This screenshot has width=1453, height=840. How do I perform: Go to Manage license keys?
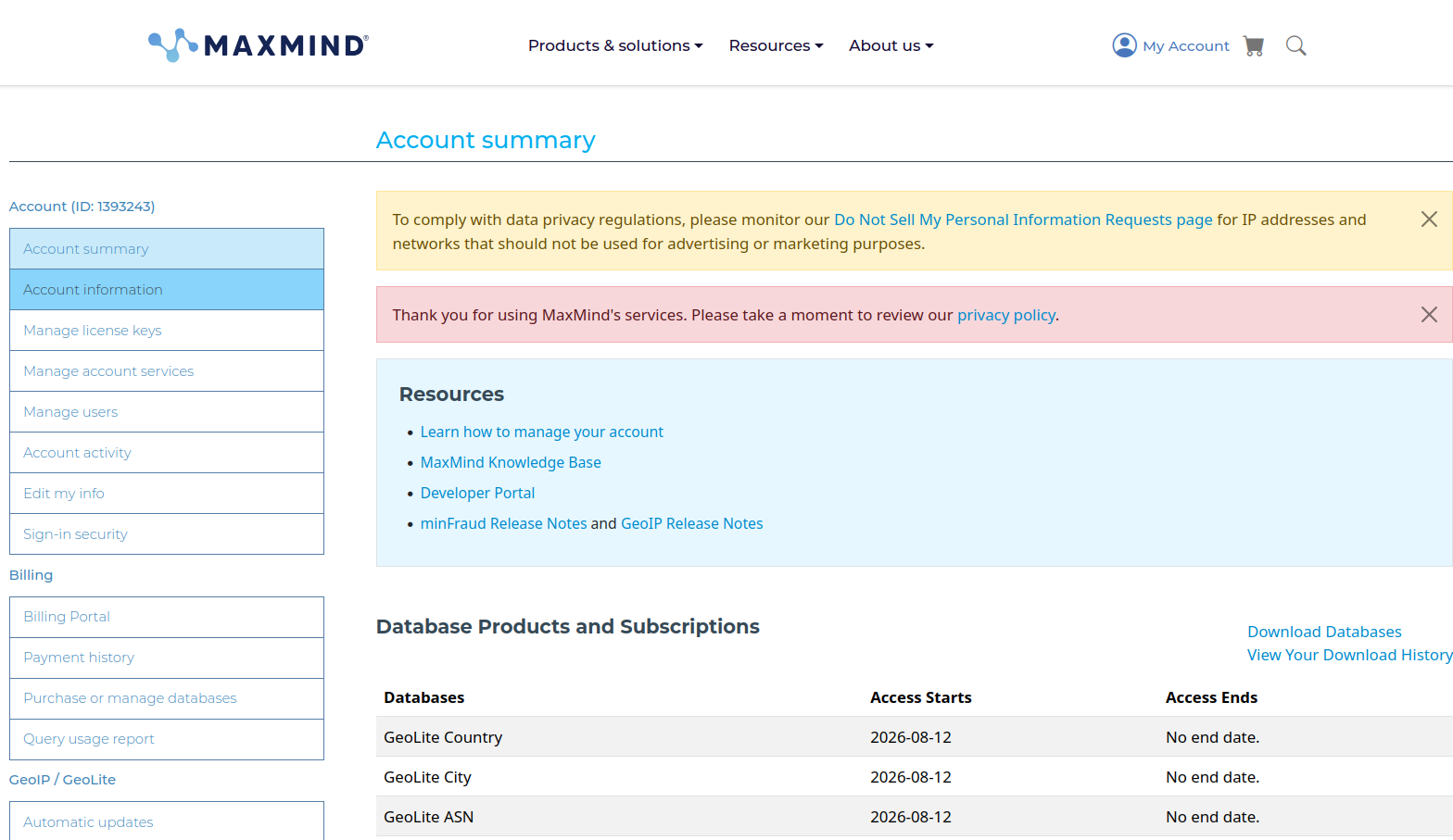167,331
